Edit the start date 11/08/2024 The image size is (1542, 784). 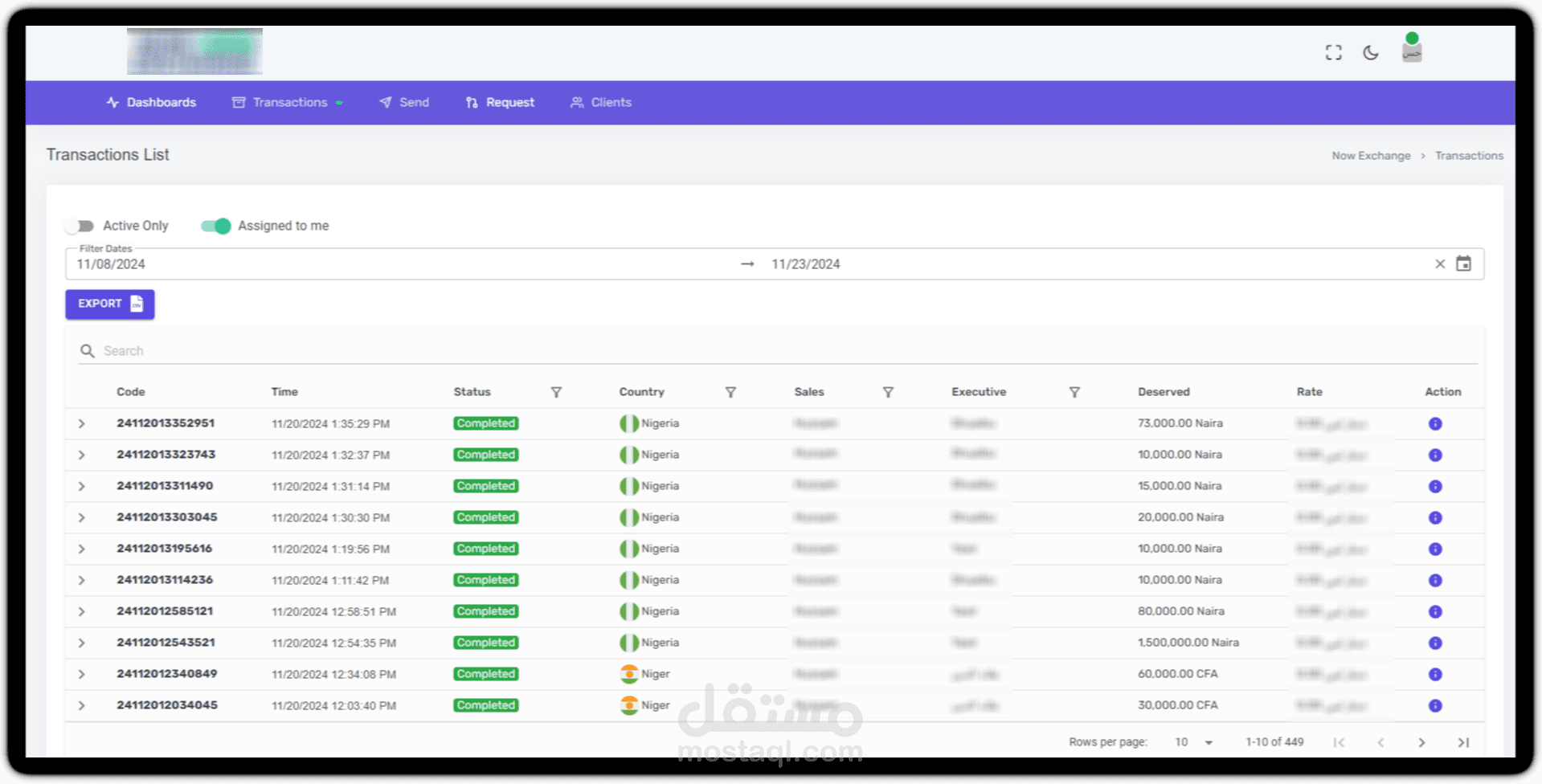point(111,264)
